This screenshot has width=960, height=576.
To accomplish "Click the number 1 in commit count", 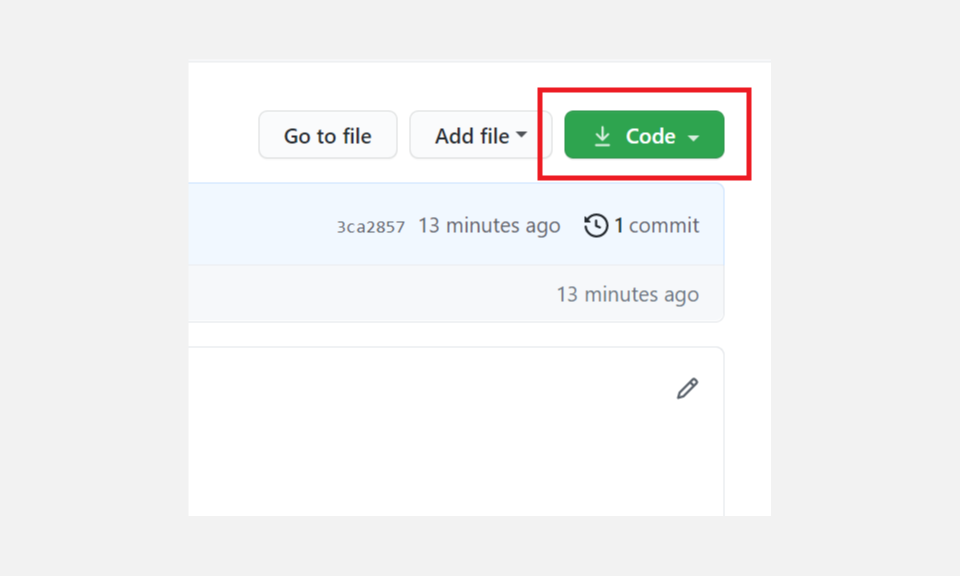I will (619, 225).
